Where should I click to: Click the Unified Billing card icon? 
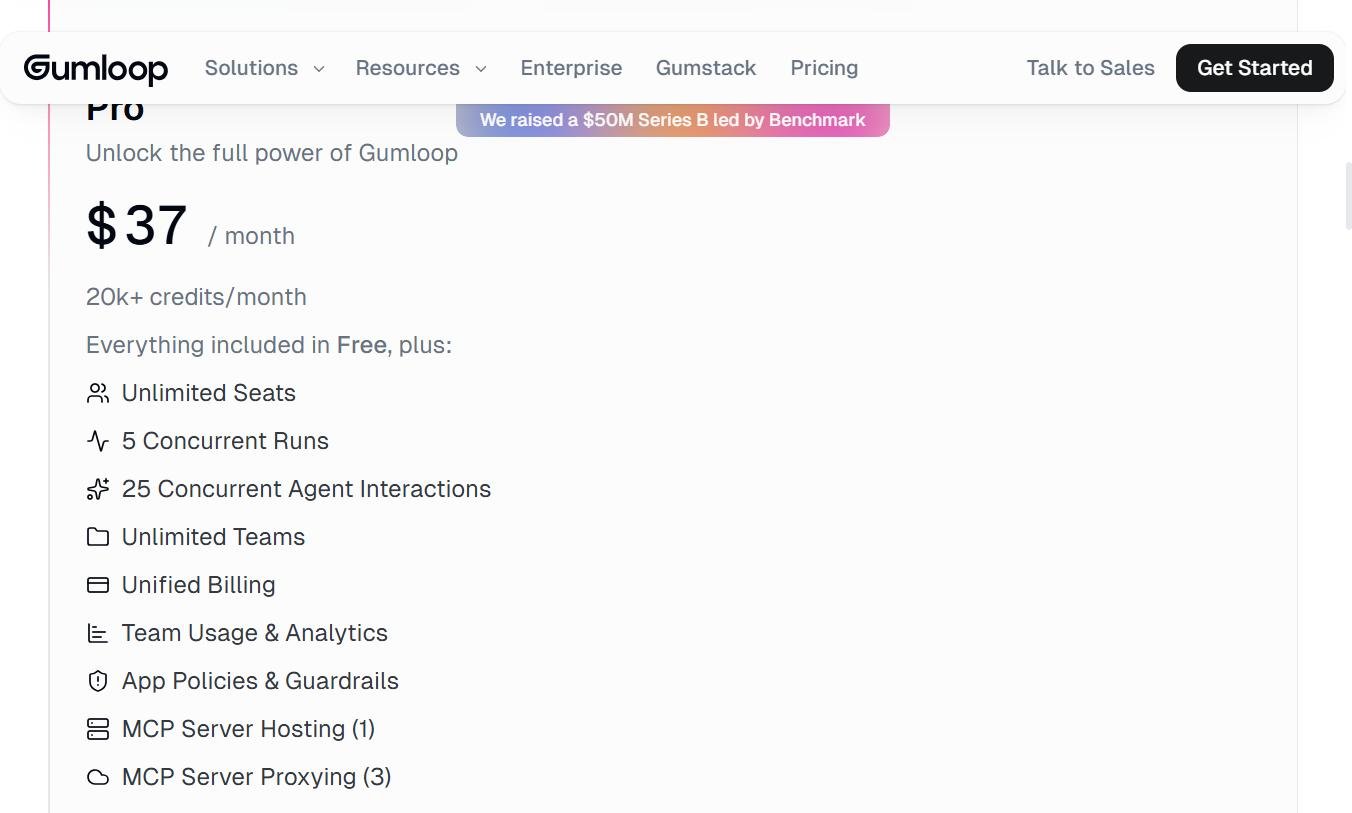pos(98,585)
